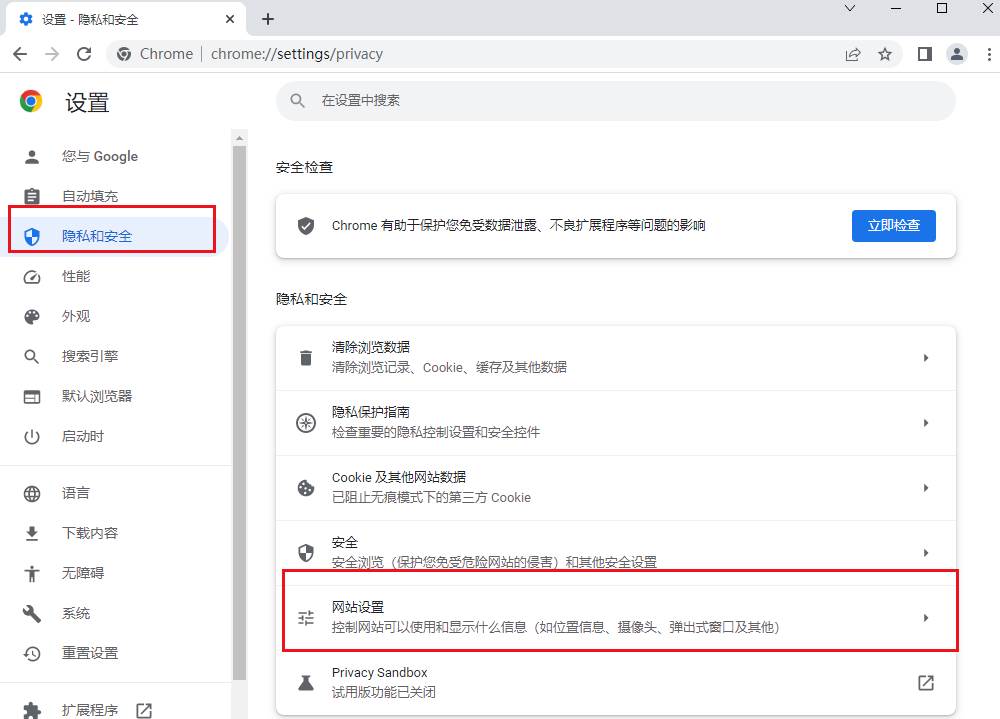
Task: Open 网站设置 row
Action: [616, 618]
